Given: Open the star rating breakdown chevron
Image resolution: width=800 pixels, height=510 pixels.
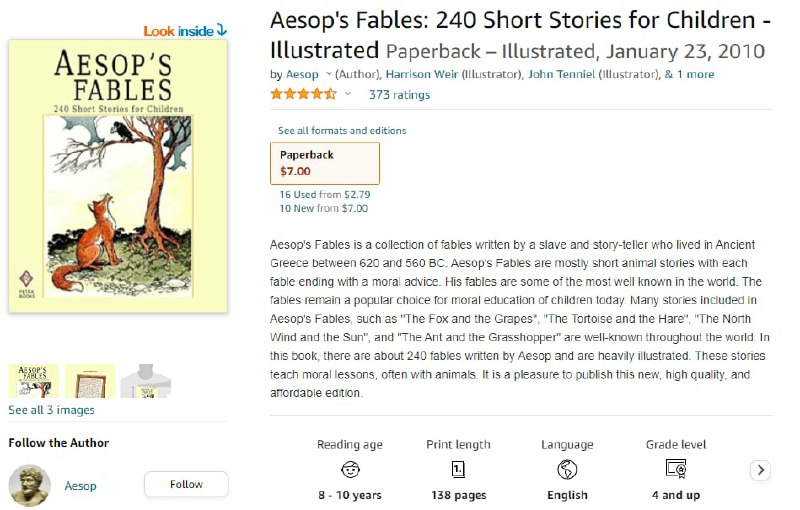Looking at the screenshot, I should [348, 95].
